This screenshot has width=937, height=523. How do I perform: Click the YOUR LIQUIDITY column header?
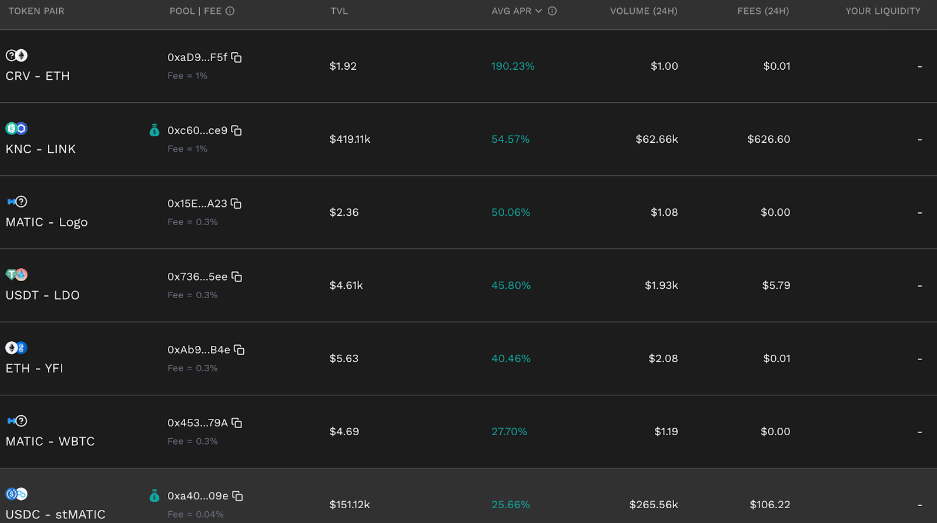click(883, 11)
